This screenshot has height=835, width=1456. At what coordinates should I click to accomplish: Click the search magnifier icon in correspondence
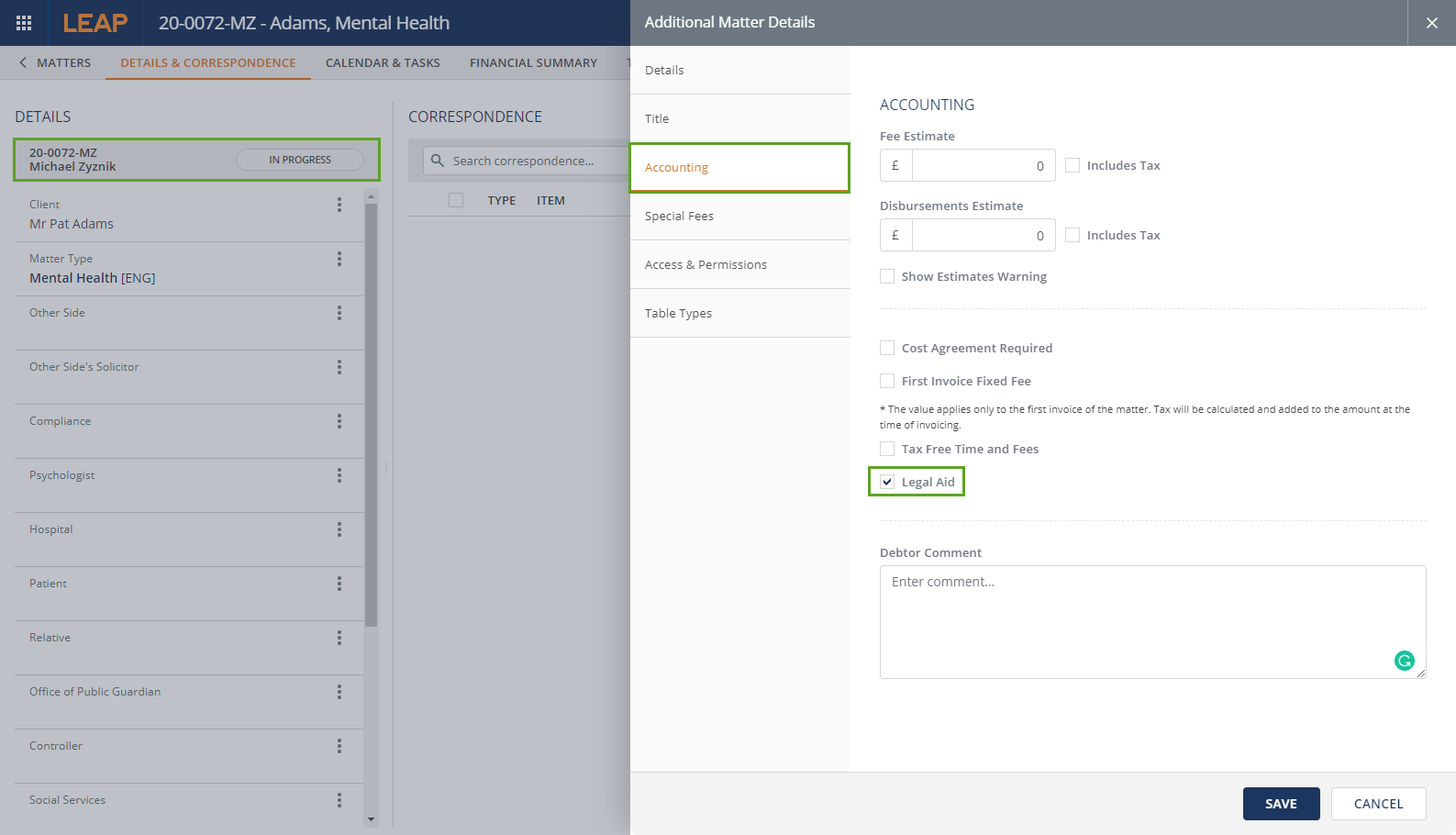coord(438,161)
